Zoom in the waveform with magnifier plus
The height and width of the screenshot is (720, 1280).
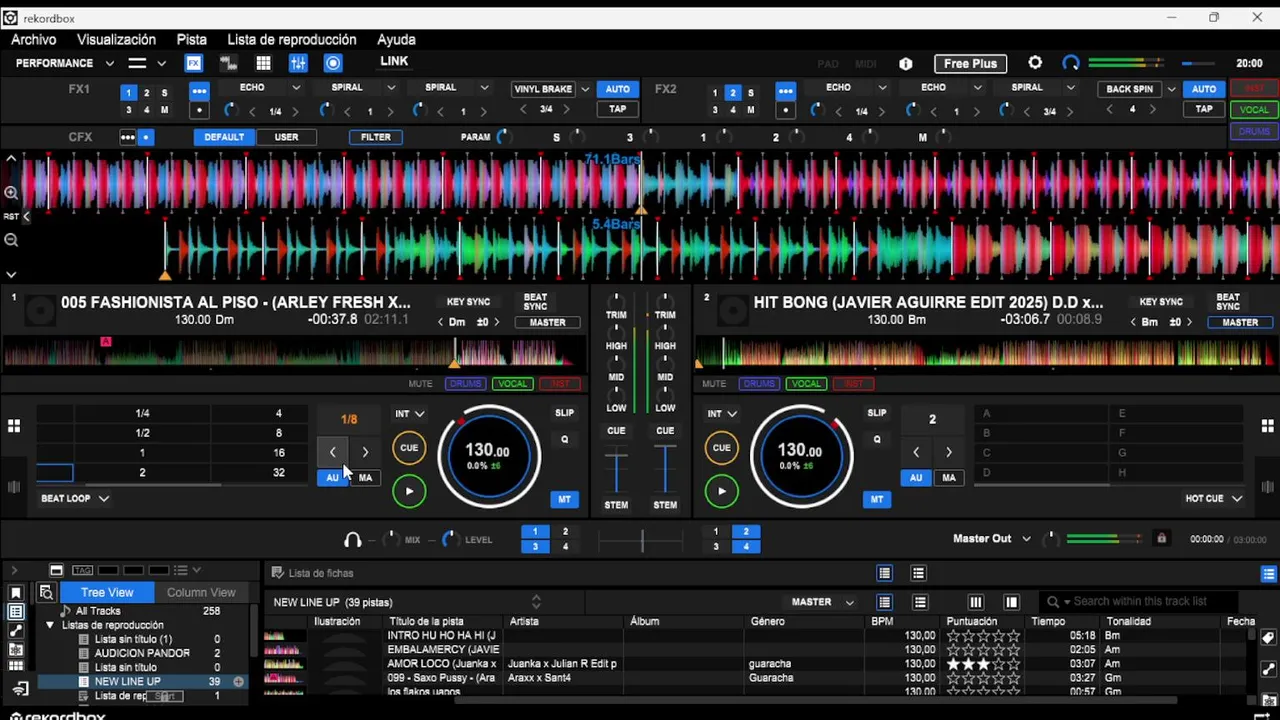tap(11, 192)
